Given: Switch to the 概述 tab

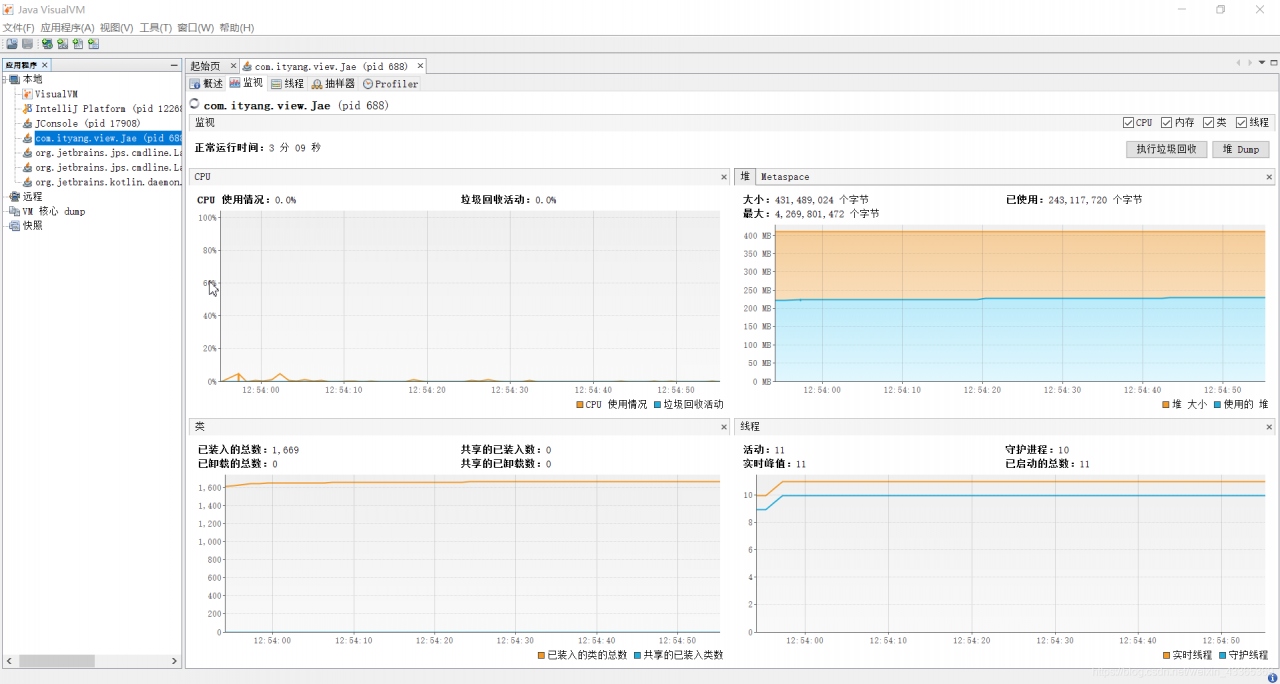Looking at the screenshot, I should pyautogui.click(x=206, y=84).
